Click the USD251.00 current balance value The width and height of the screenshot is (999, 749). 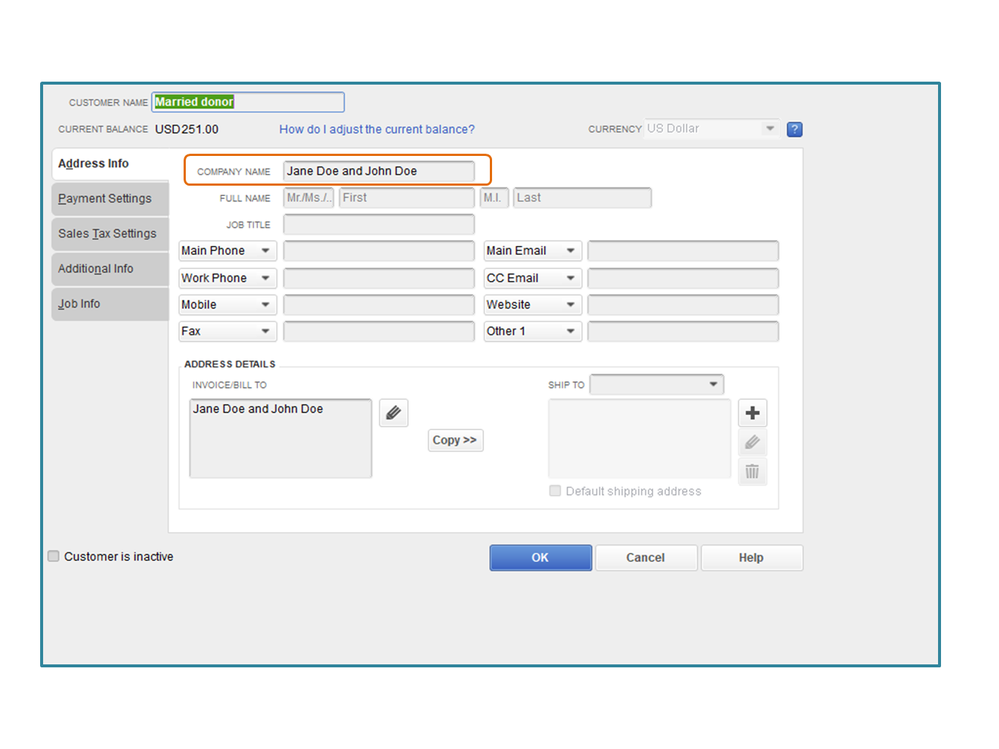[x=187, y=129]
